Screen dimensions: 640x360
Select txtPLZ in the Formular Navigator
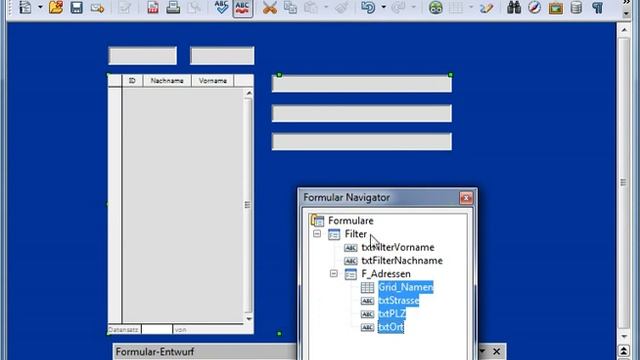(392, 314)
